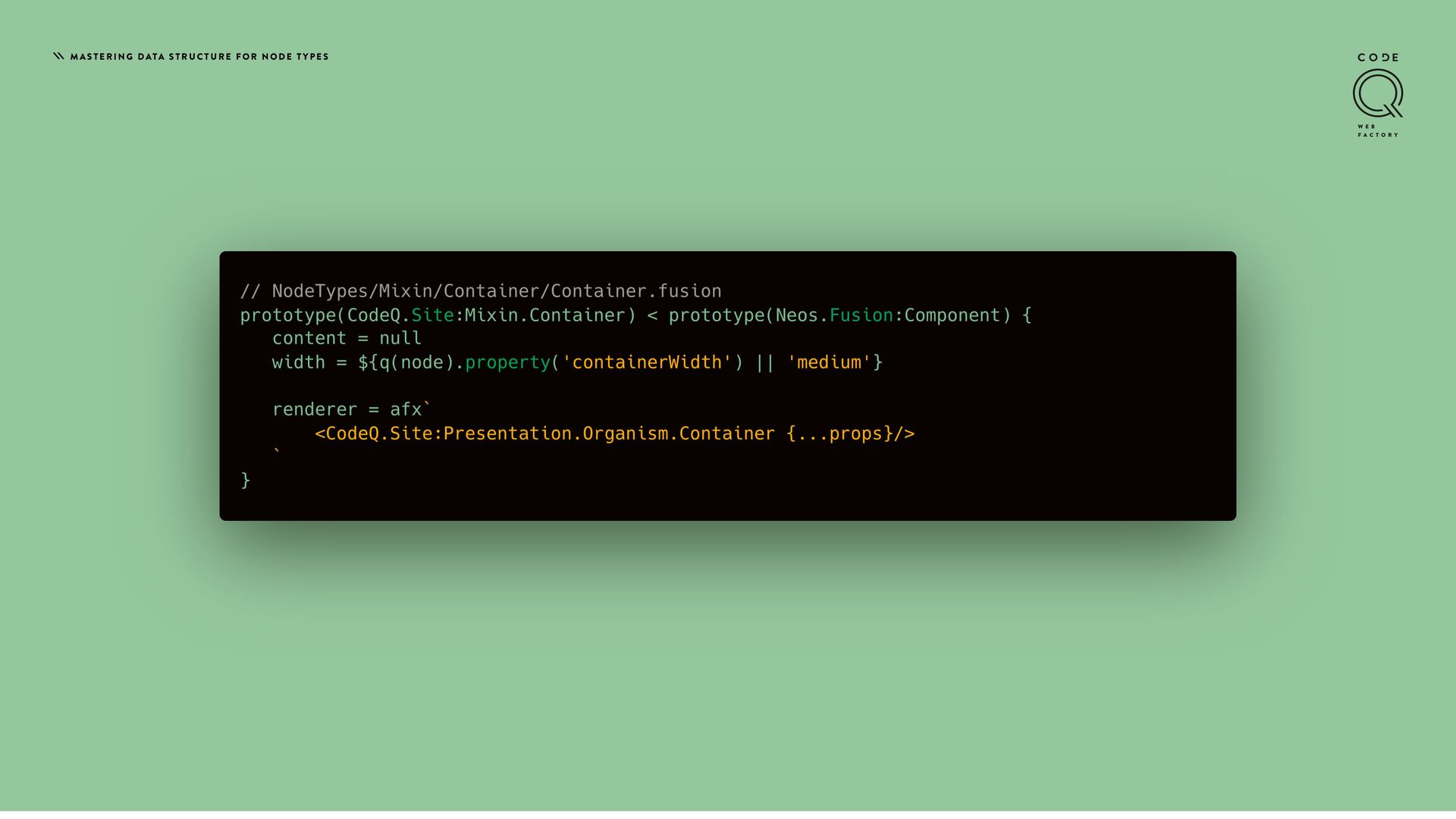Click the 'containerWidth' string in the code

click(647, 362)
